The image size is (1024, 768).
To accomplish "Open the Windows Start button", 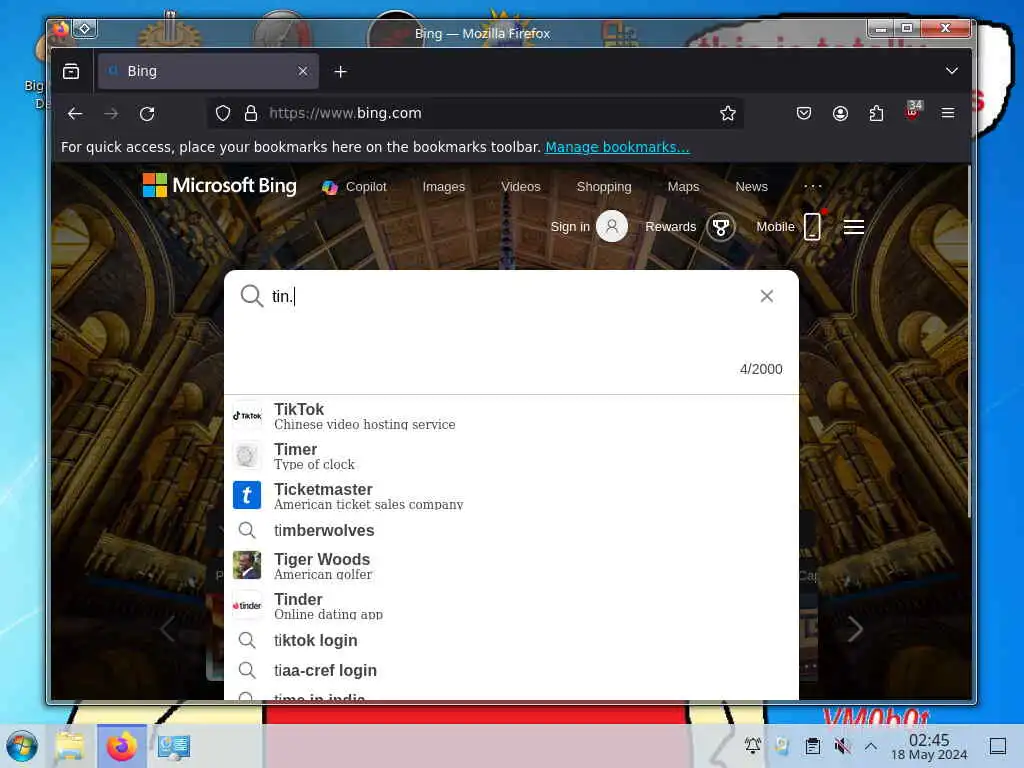I will (x=22, y=746).
